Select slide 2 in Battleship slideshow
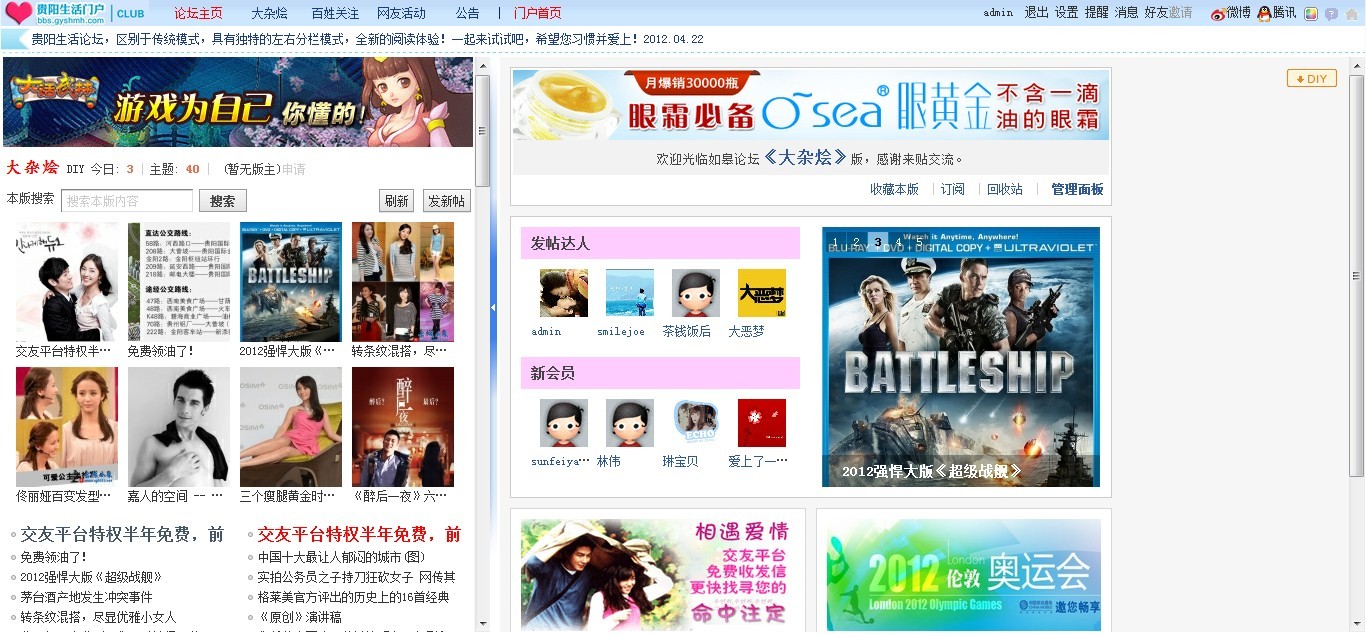 click(x=857, y=242)
